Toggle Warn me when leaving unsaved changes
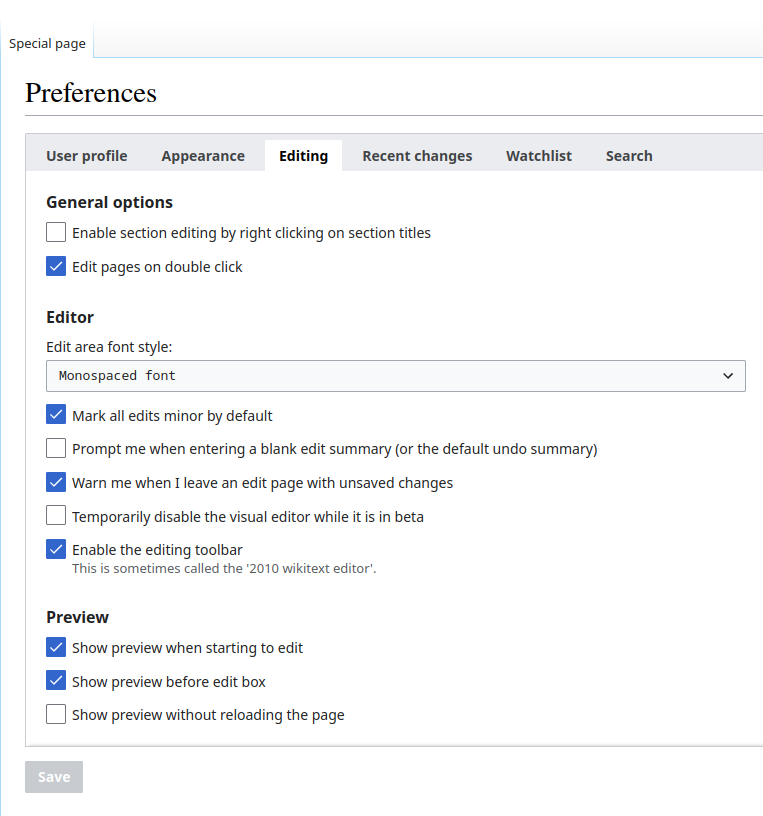 click(56, 482)
